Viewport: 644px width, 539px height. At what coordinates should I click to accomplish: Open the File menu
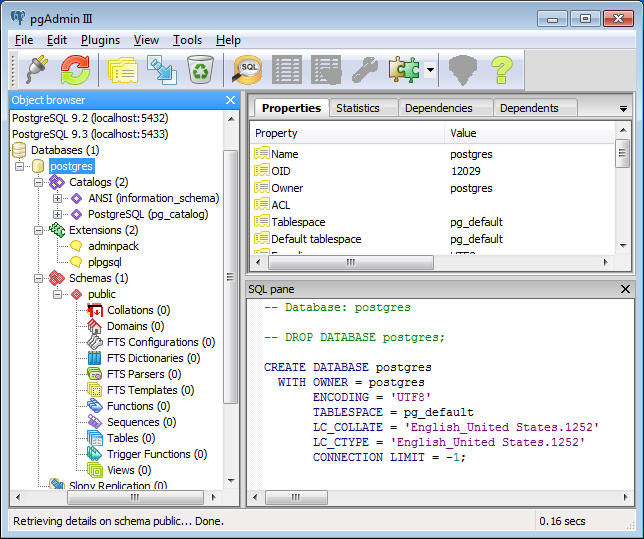[x=24, y=40]
